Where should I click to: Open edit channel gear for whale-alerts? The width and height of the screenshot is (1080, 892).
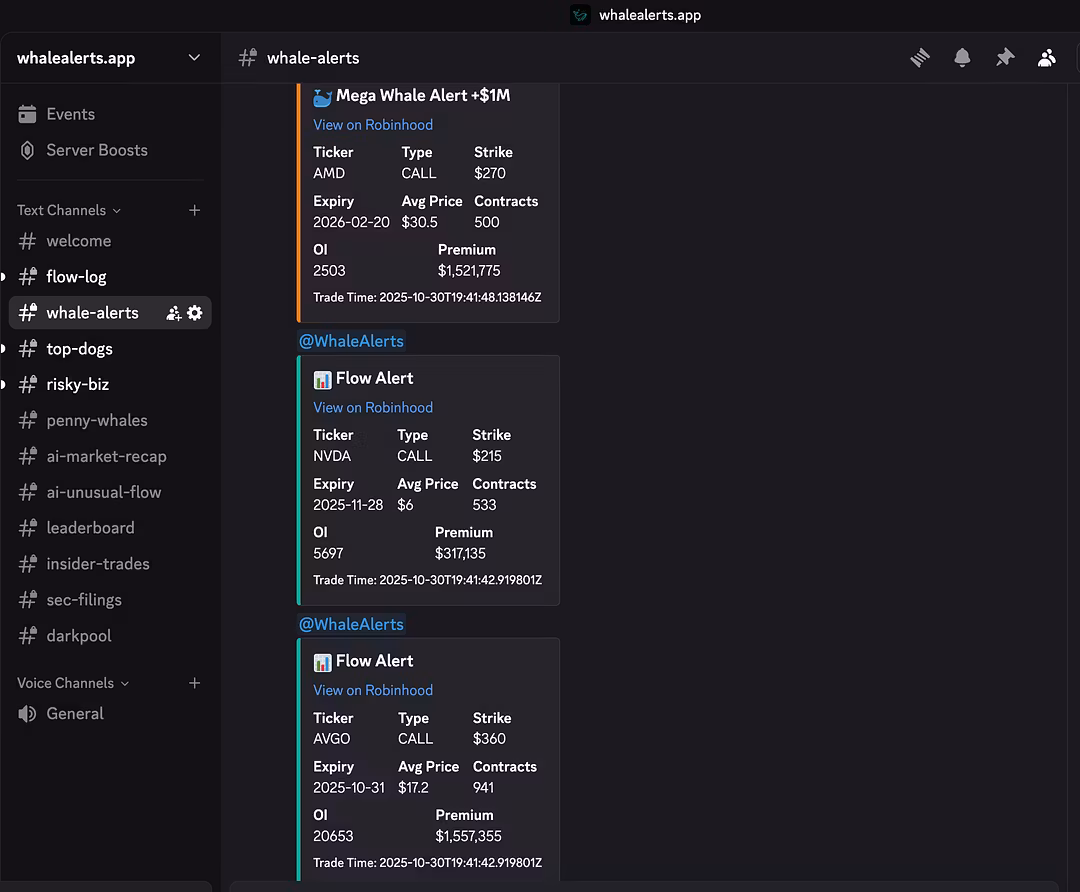click(x=195, y=313)
